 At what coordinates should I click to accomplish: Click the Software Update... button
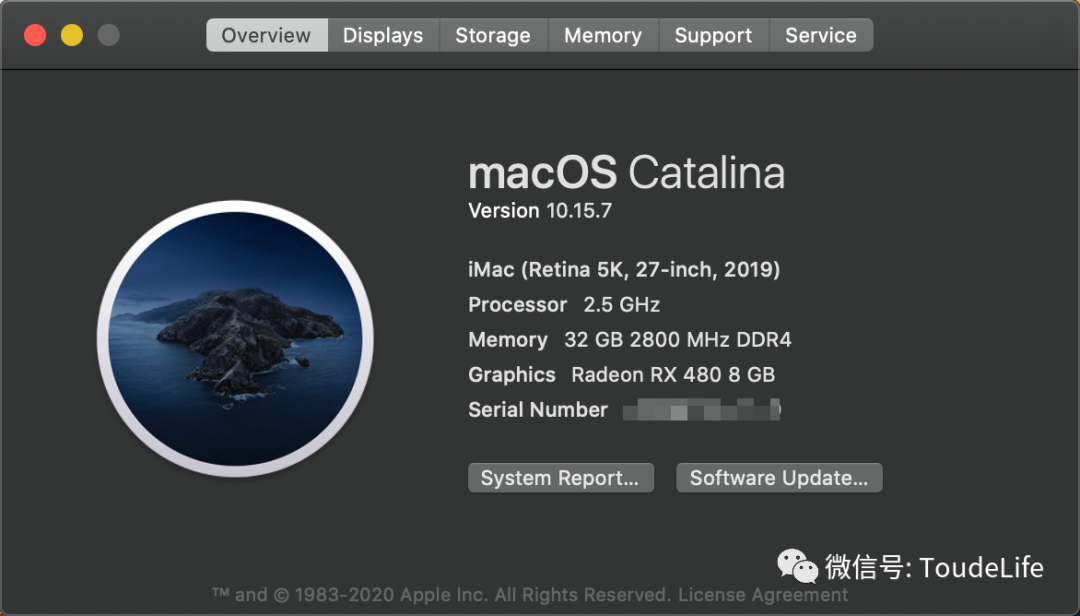tap(779, 478)
